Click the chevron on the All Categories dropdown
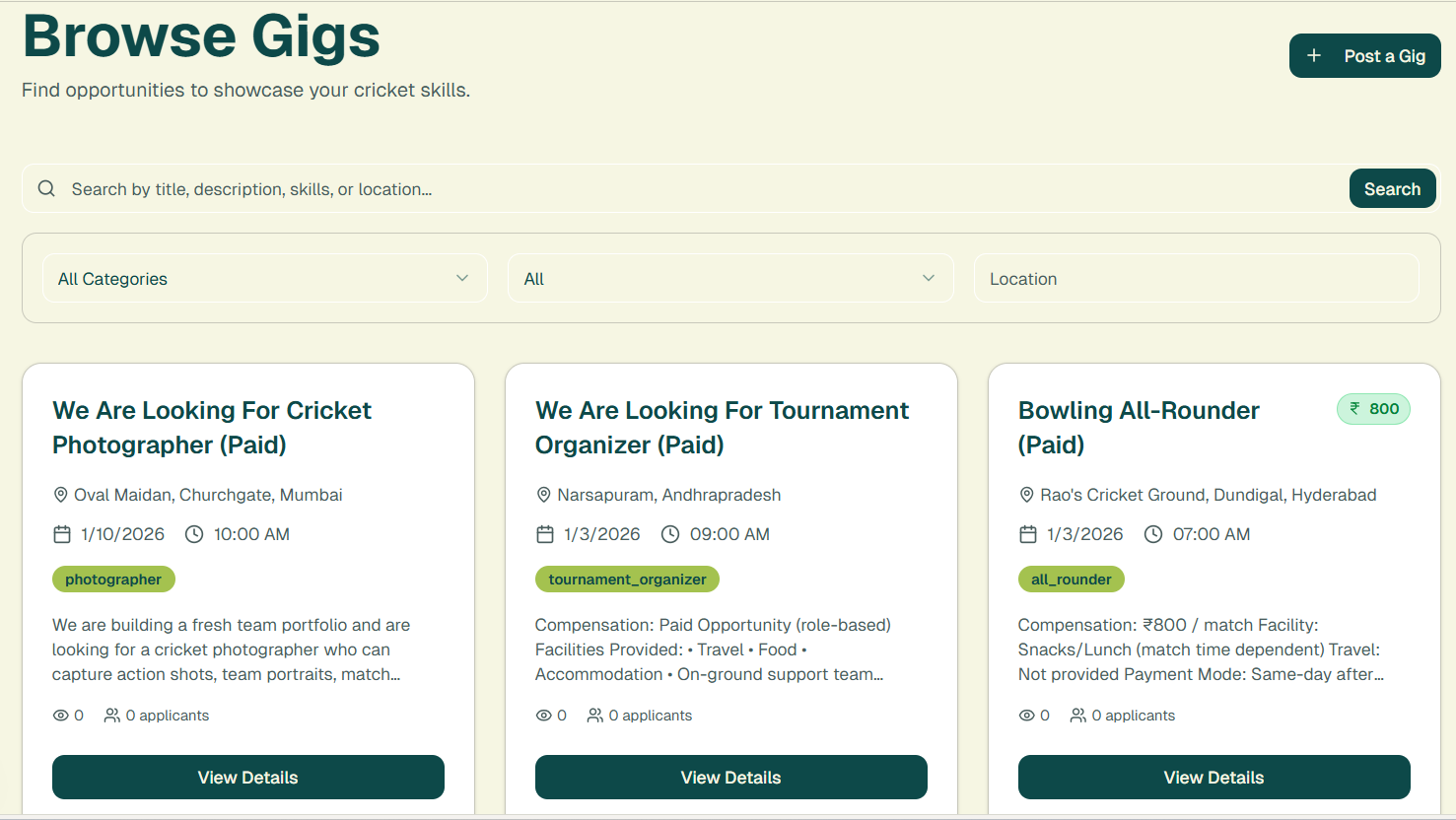 [461, 278]
